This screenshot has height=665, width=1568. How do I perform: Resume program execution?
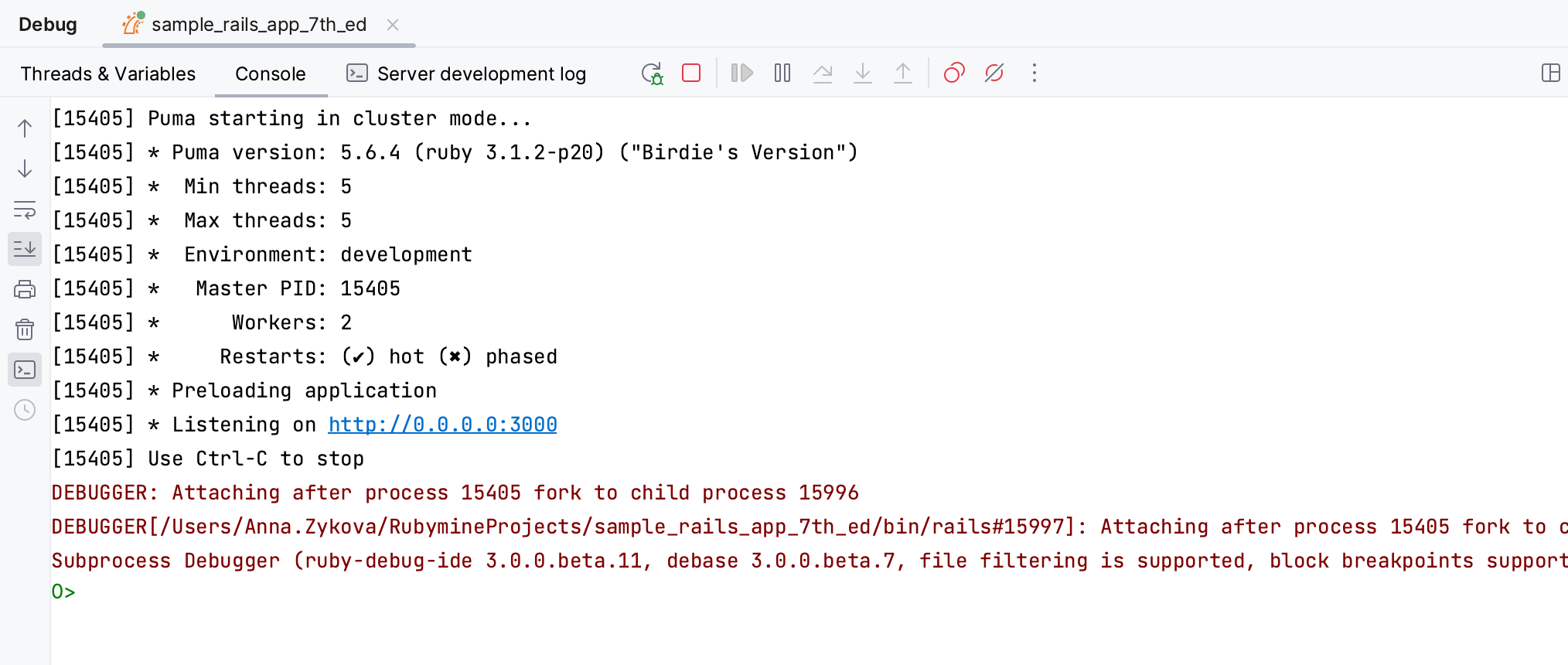[742, 73]
